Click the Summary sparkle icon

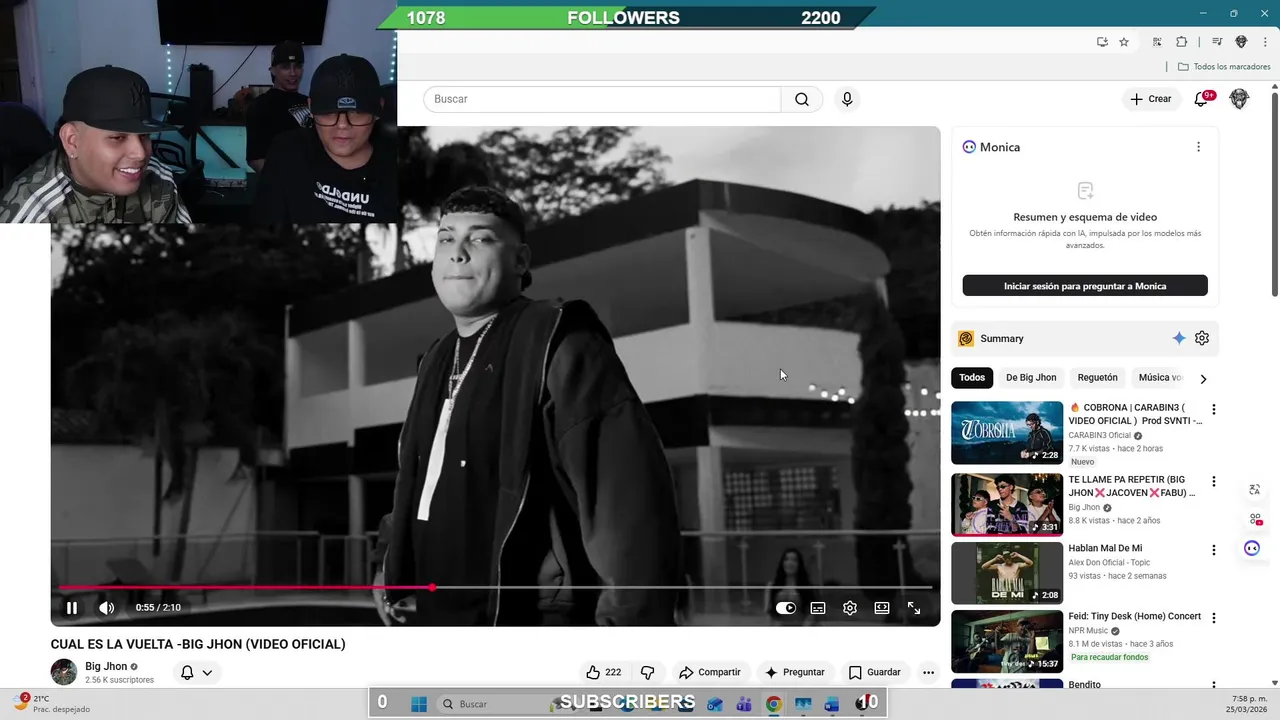pyautogui.click(x=1179, y=339)
